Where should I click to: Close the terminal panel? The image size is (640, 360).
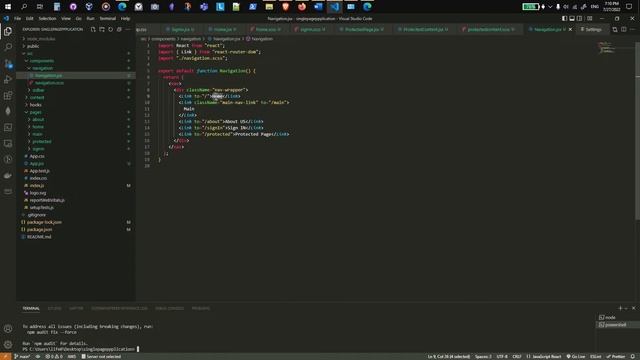coord(633,308)
